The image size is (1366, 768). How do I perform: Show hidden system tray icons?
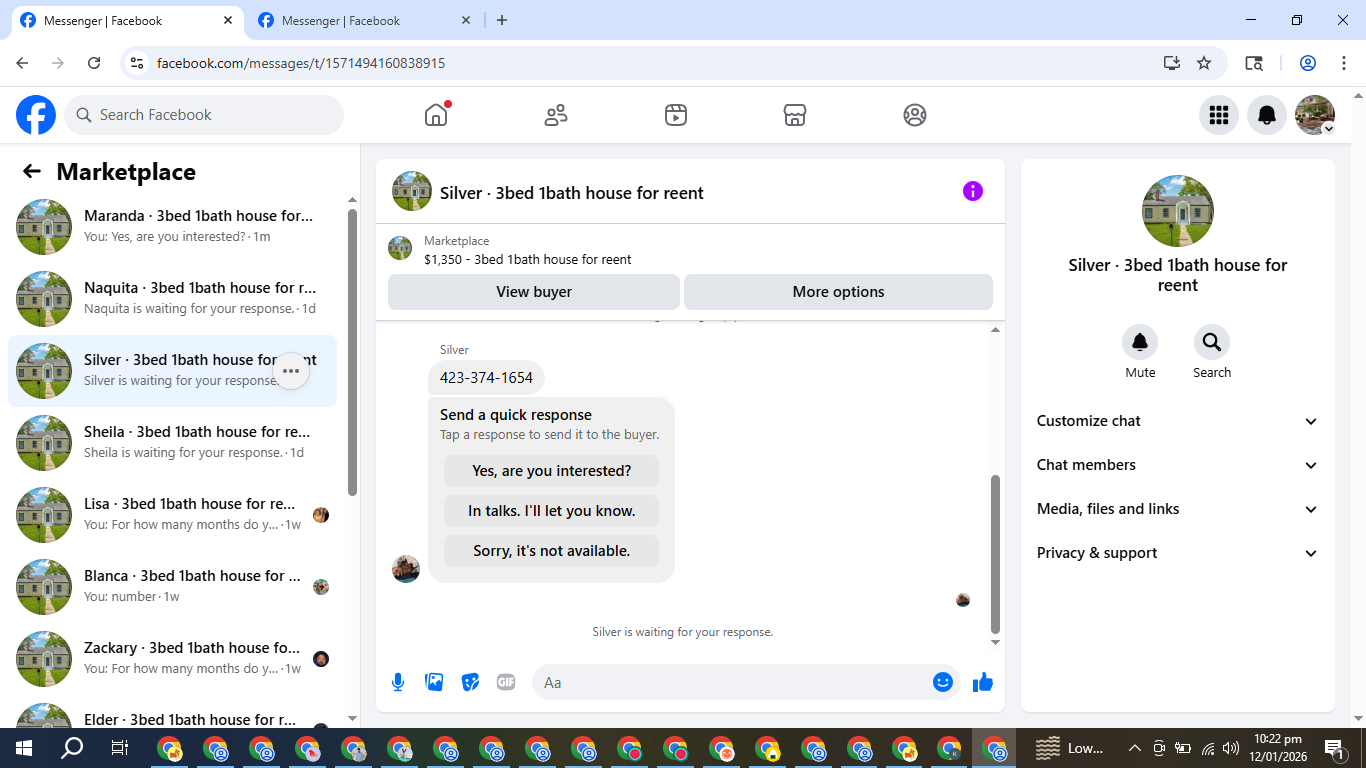[x=1135, y=748]
